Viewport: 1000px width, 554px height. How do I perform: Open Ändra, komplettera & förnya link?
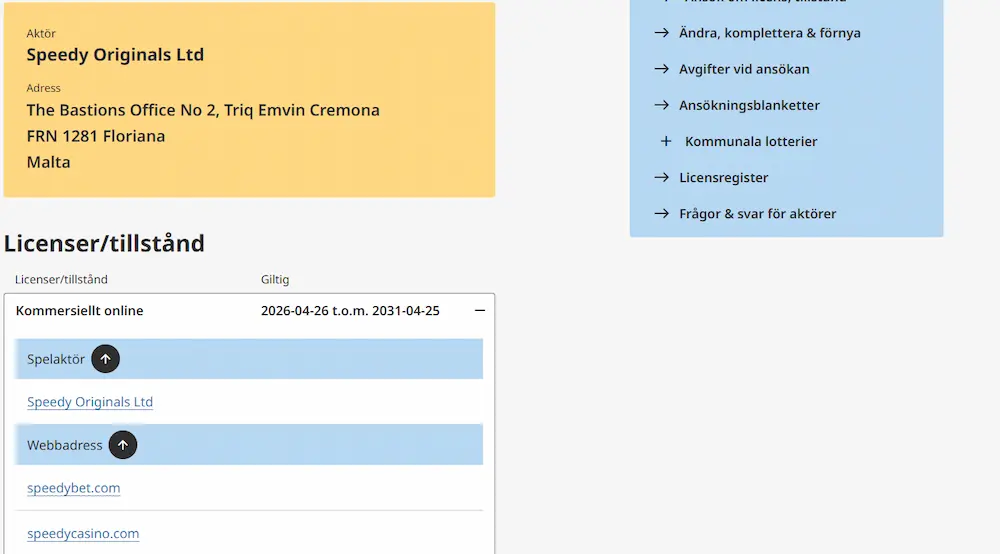tap(770, 33)
